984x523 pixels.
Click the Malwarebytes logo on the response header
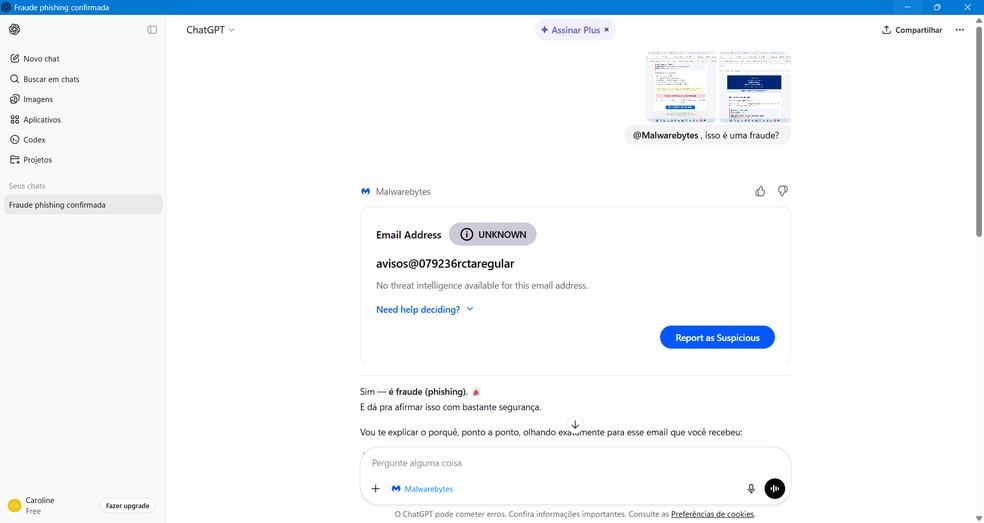[365, 191]
